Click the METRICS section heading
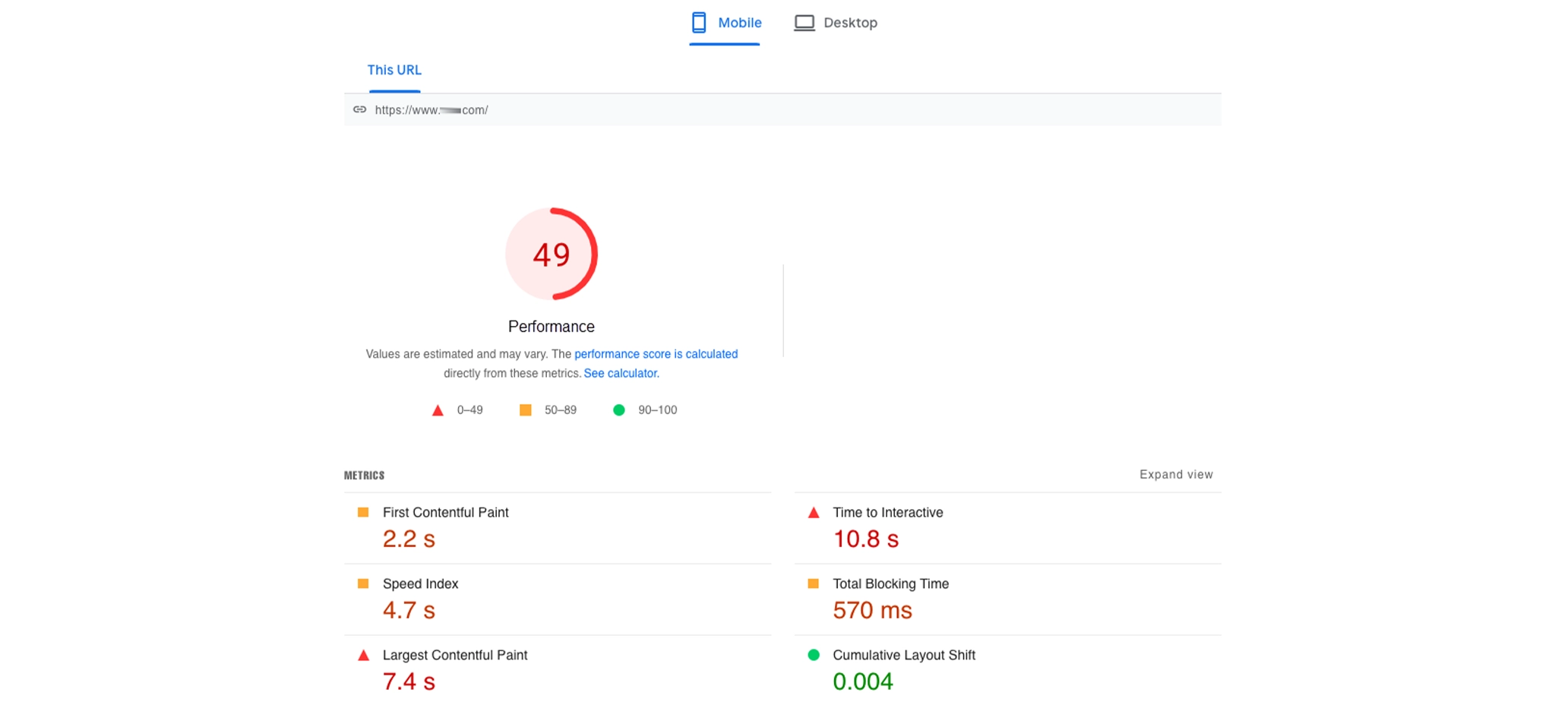 pos(365,476)
